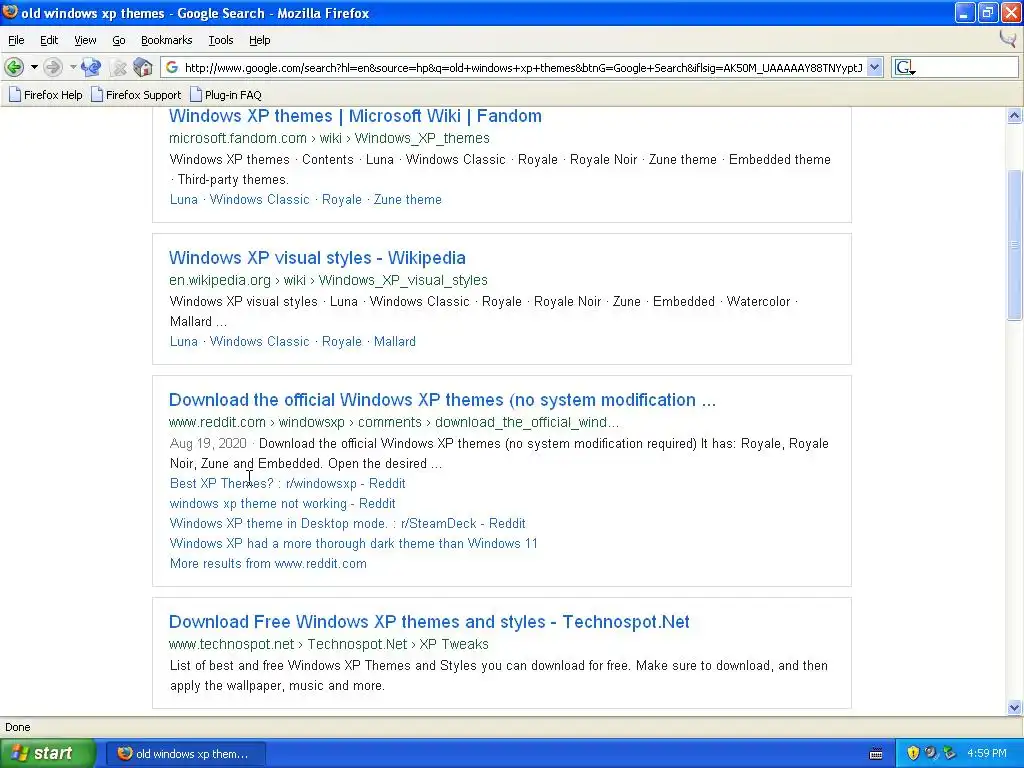Open Windows XP had a more thorough dark theme link
1024x768 pixels.
353,544
